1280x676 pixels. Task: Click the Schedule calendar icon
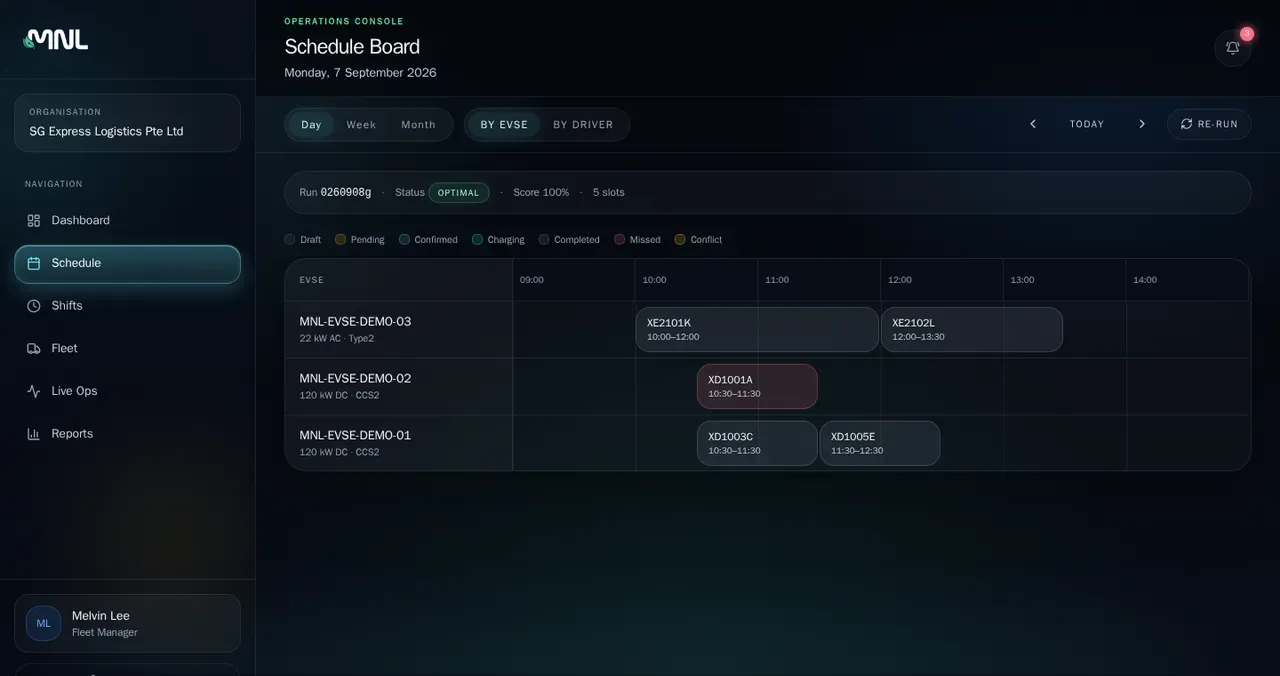[34, 263]
